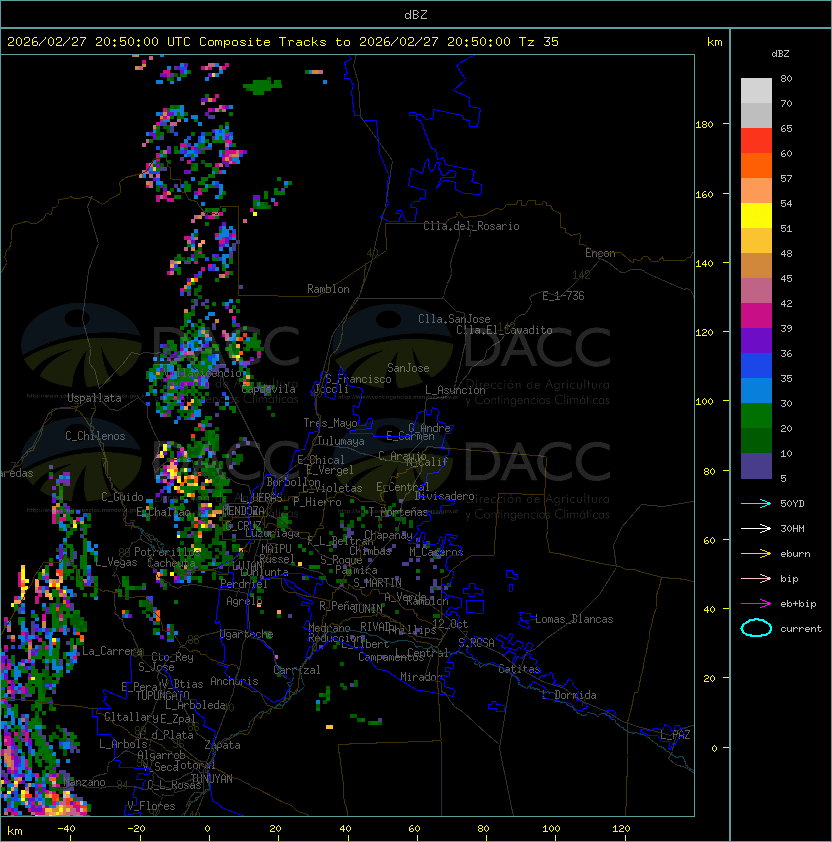Click the slate-purple swatch at the scale's bottom

pos(756,466)
